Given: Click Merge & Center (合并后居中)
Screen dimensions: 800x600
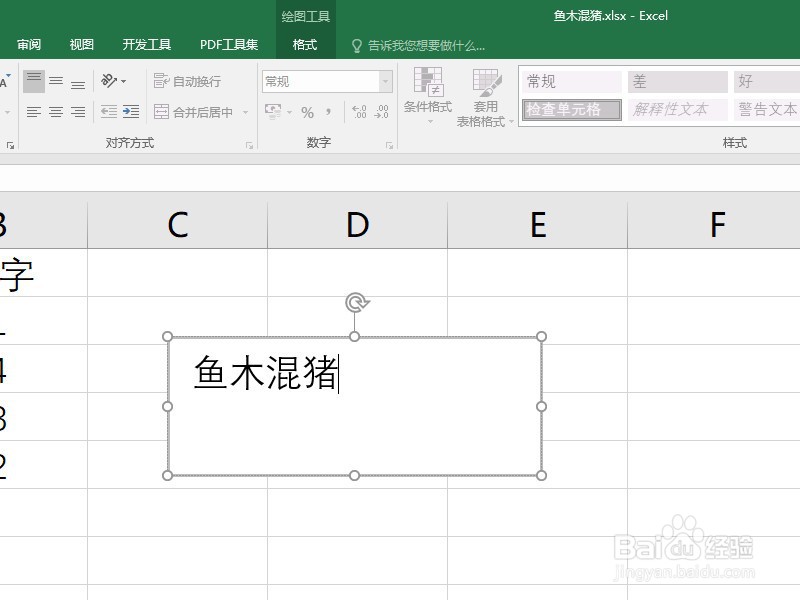Looking at the screenshot, I should click(193, 112).
